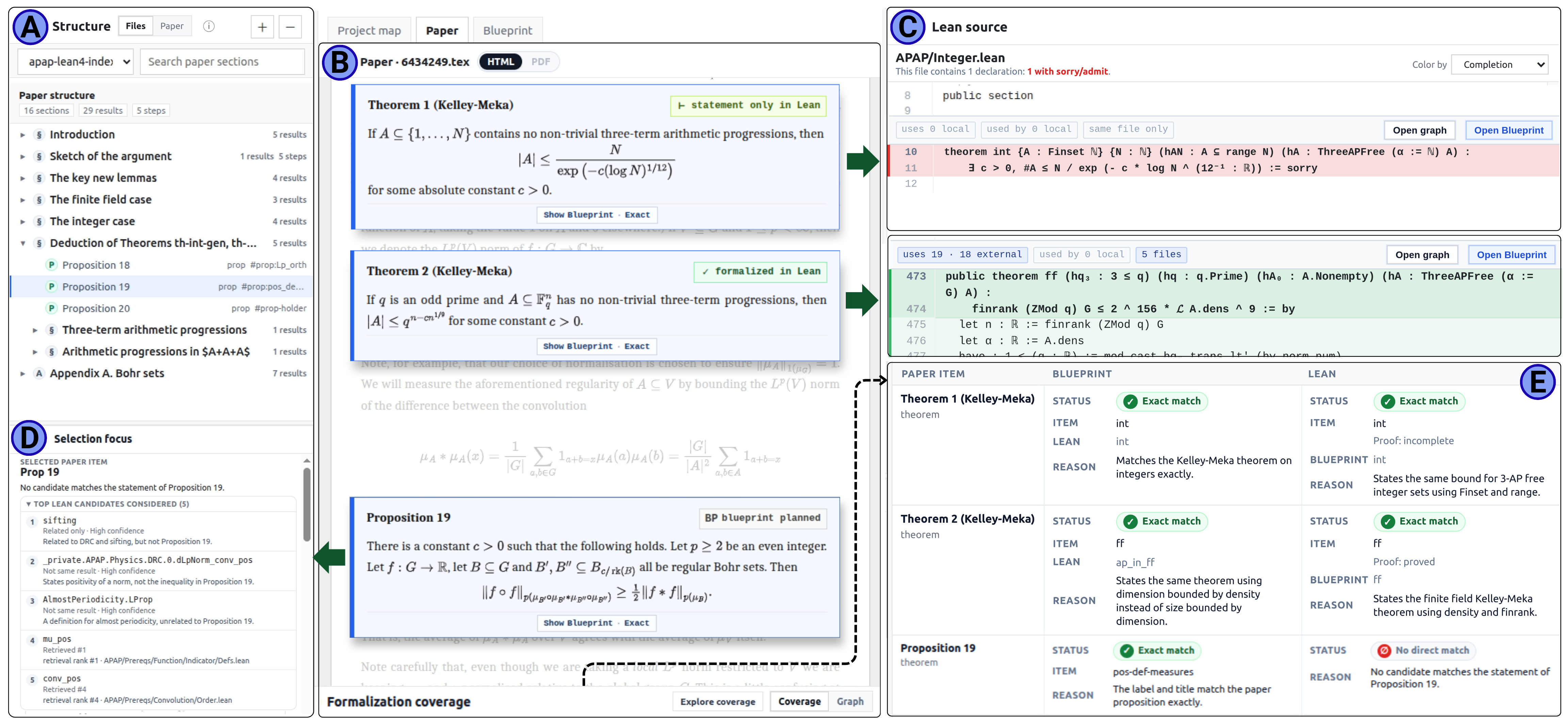Click the P icon of Proposition 20
The image size is (1568, 718).
52,308
